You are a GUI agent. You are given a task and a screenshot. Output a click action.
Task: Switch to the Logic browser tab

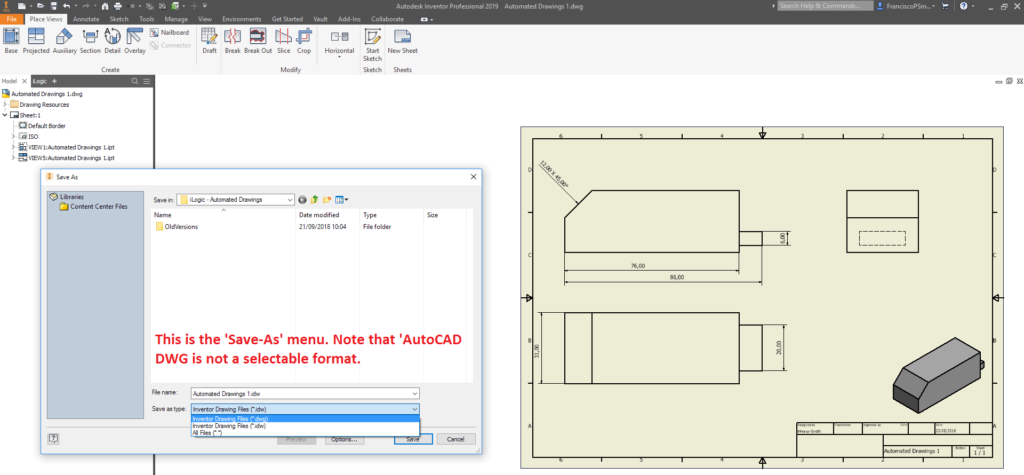40,81
